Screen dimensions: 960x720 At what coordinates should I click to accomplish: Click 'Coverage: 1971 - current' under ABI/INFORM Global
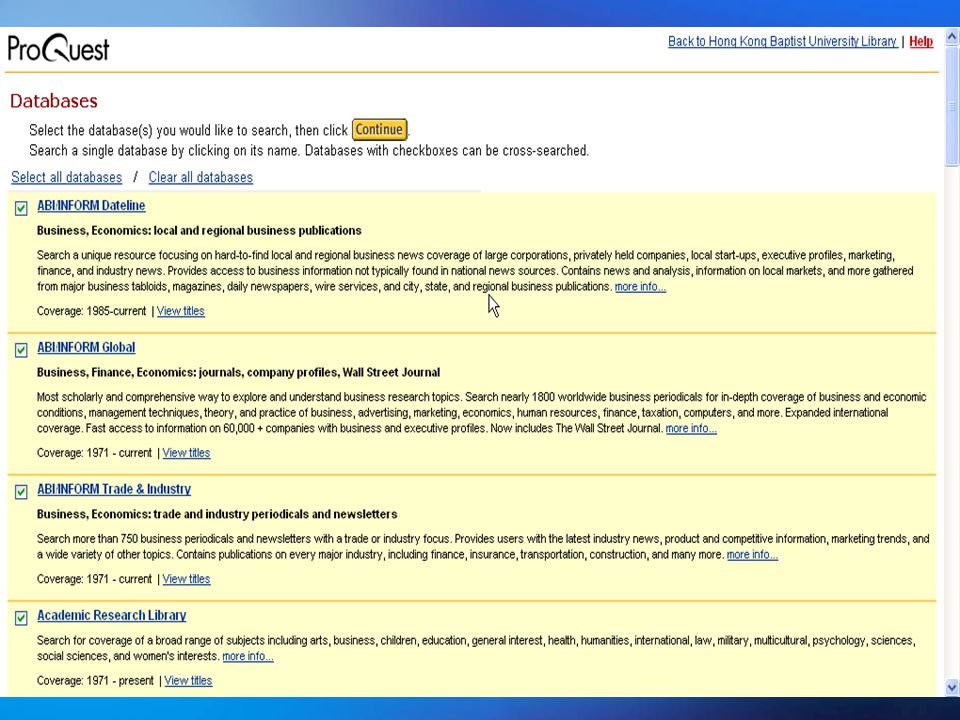coord(94,453)
